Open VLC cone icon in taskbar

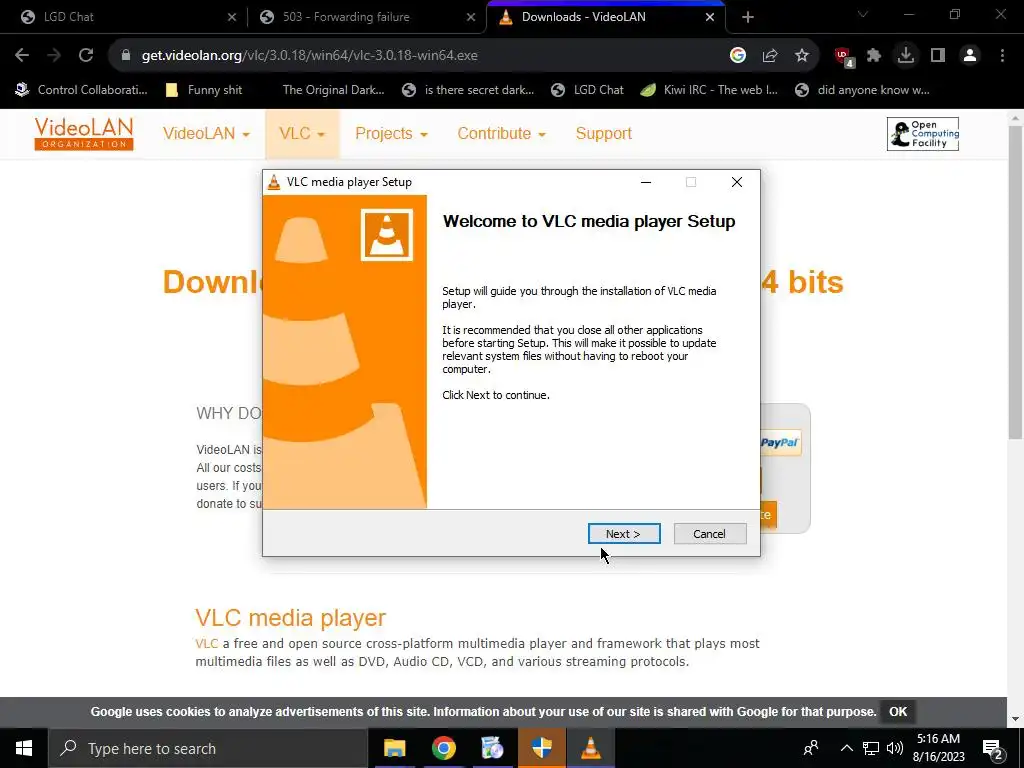point(590,748)
